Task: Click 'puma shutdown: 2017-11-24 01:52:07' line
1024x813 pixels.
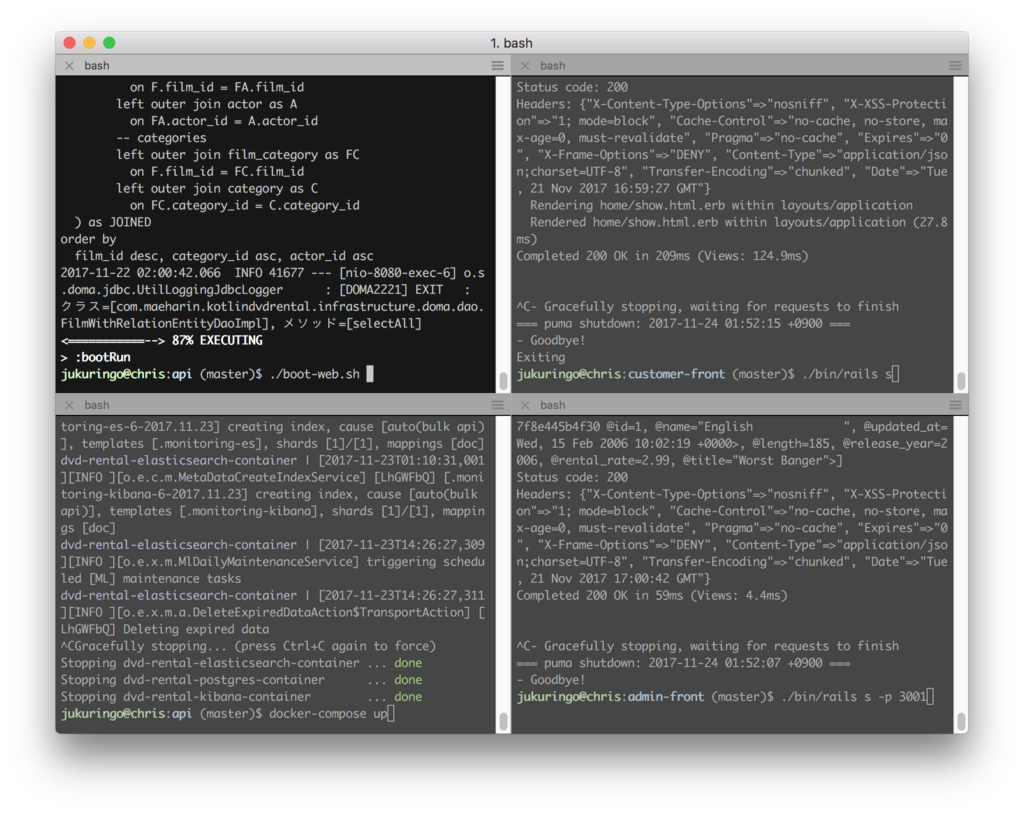Action: (683, 663)
